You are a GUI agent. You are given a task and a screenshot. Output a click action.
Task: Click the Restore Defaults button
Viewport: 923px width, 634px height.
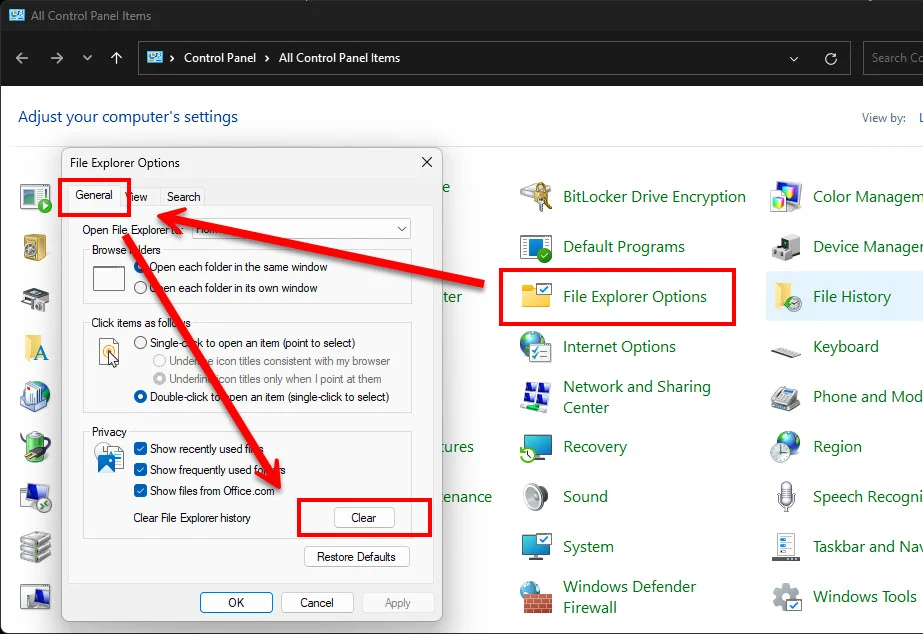pyautogui.click(x=356, y=556)
